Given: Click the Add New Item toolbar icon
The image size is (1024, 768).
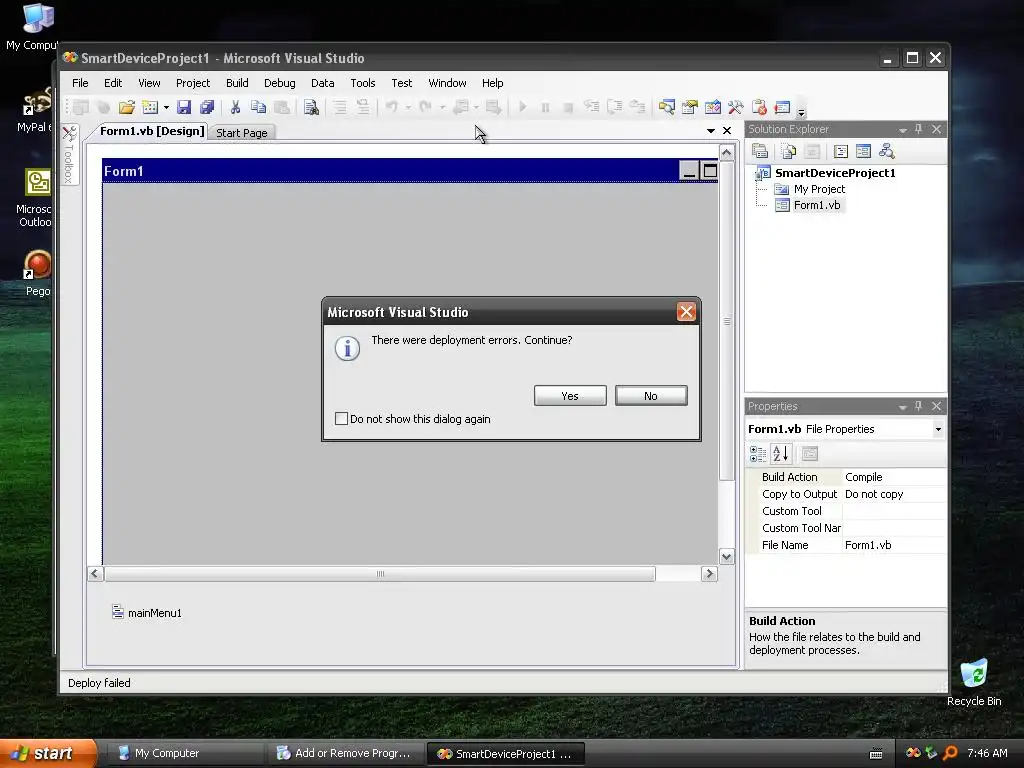Looking at the screenshot, I should [x=150, y=107].
